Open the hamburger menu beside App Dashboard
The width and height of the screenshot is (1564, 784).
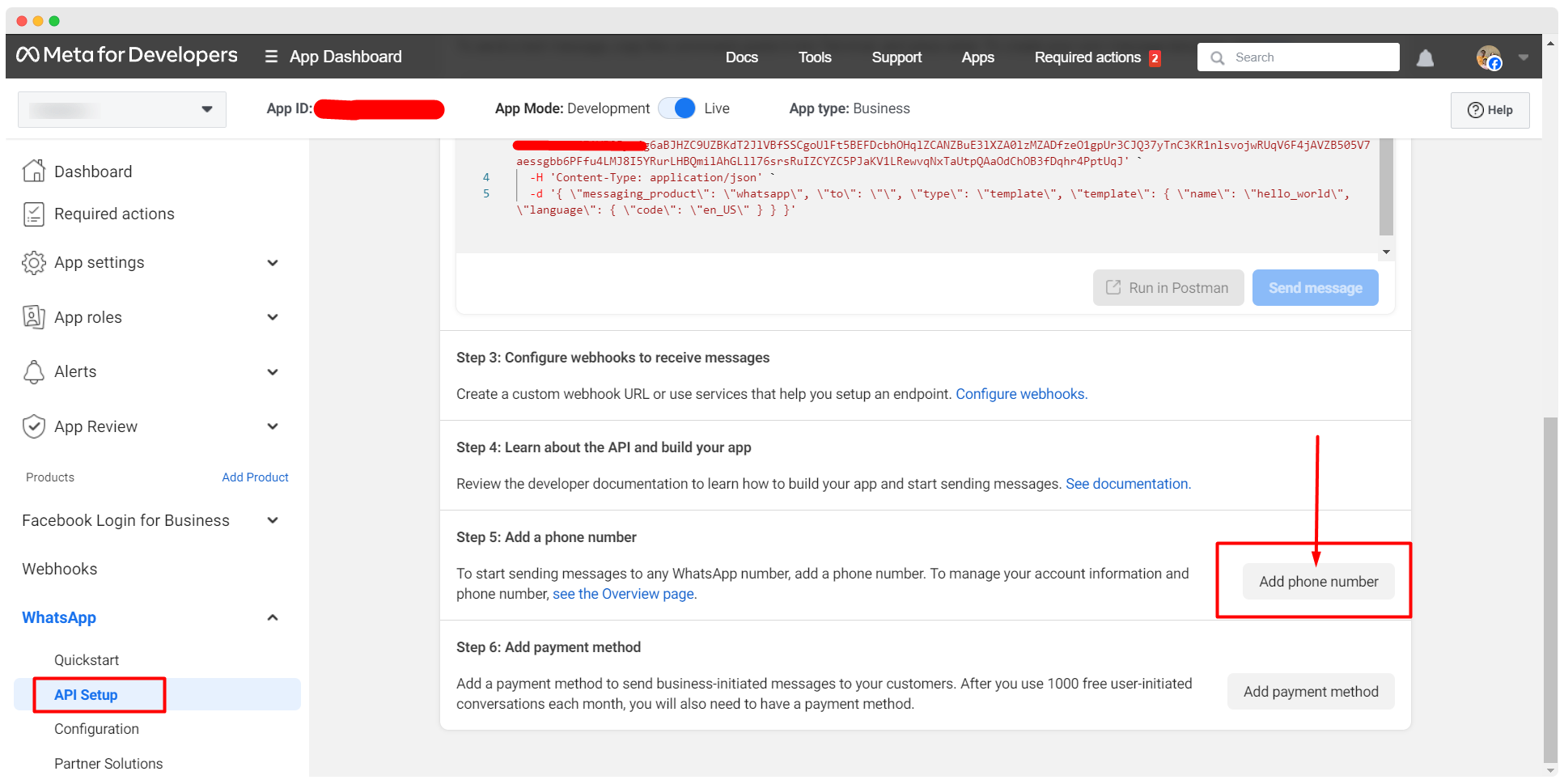tap(271, 57)
